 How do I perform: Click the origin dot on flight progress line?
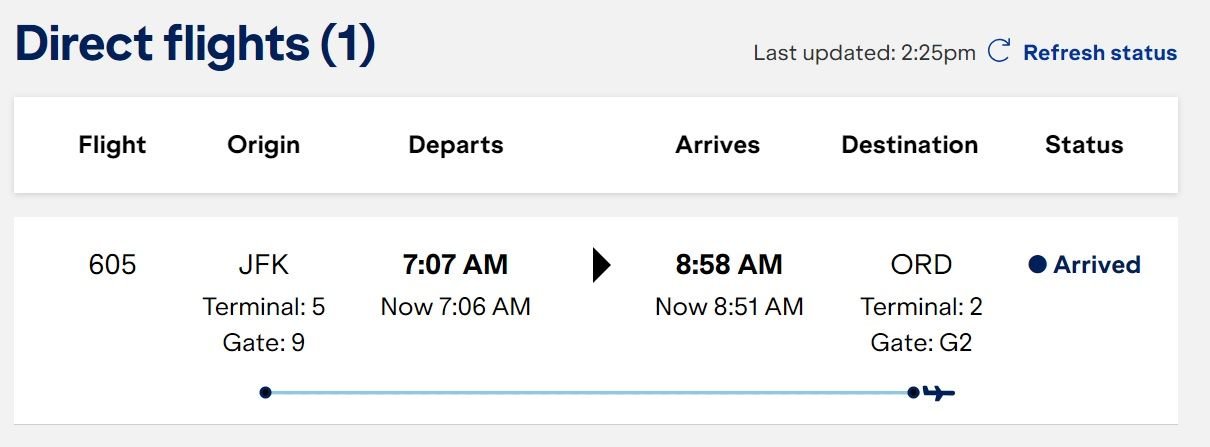coord(265,392)
